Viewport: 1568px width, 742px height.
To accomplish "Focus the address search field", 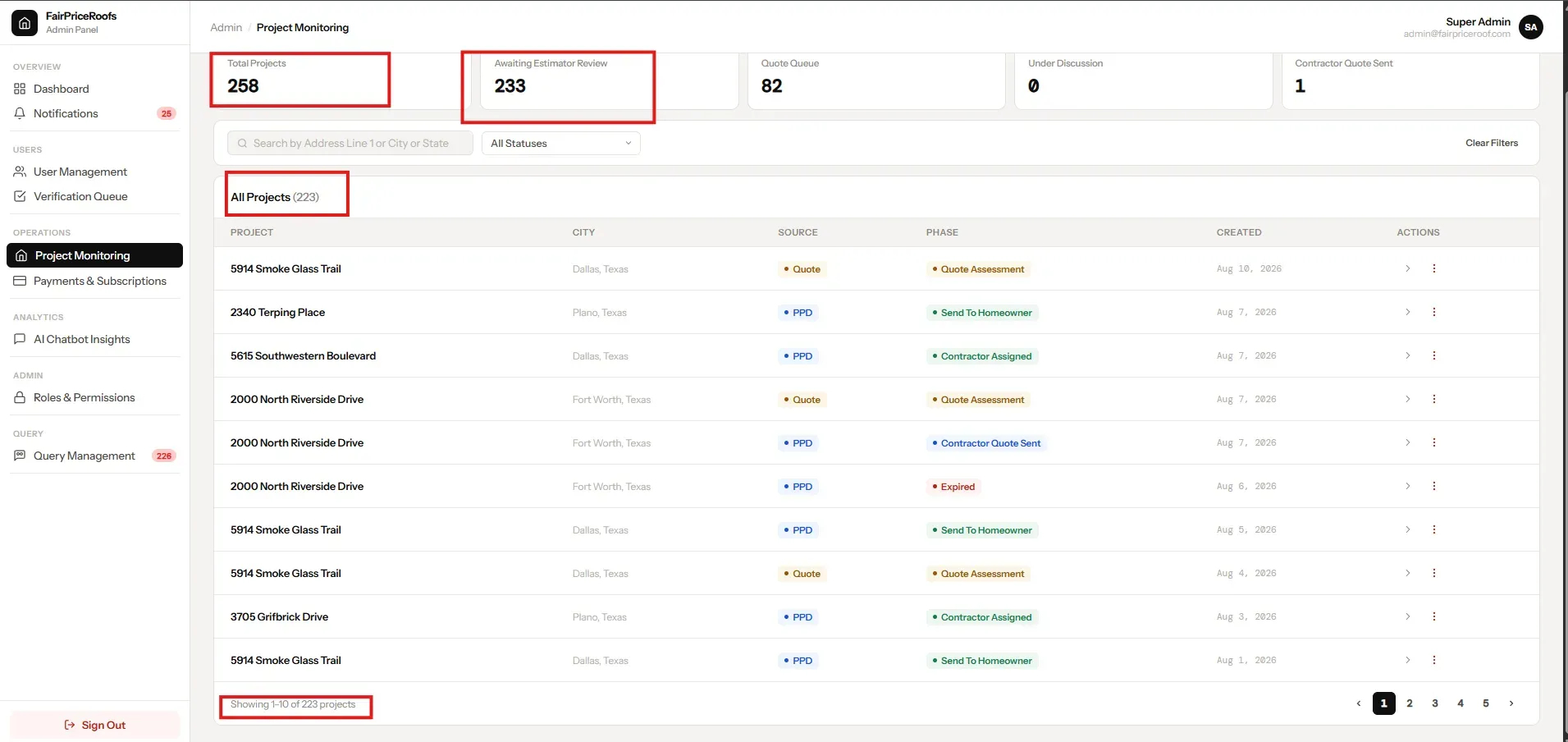I will click(350, 143).
